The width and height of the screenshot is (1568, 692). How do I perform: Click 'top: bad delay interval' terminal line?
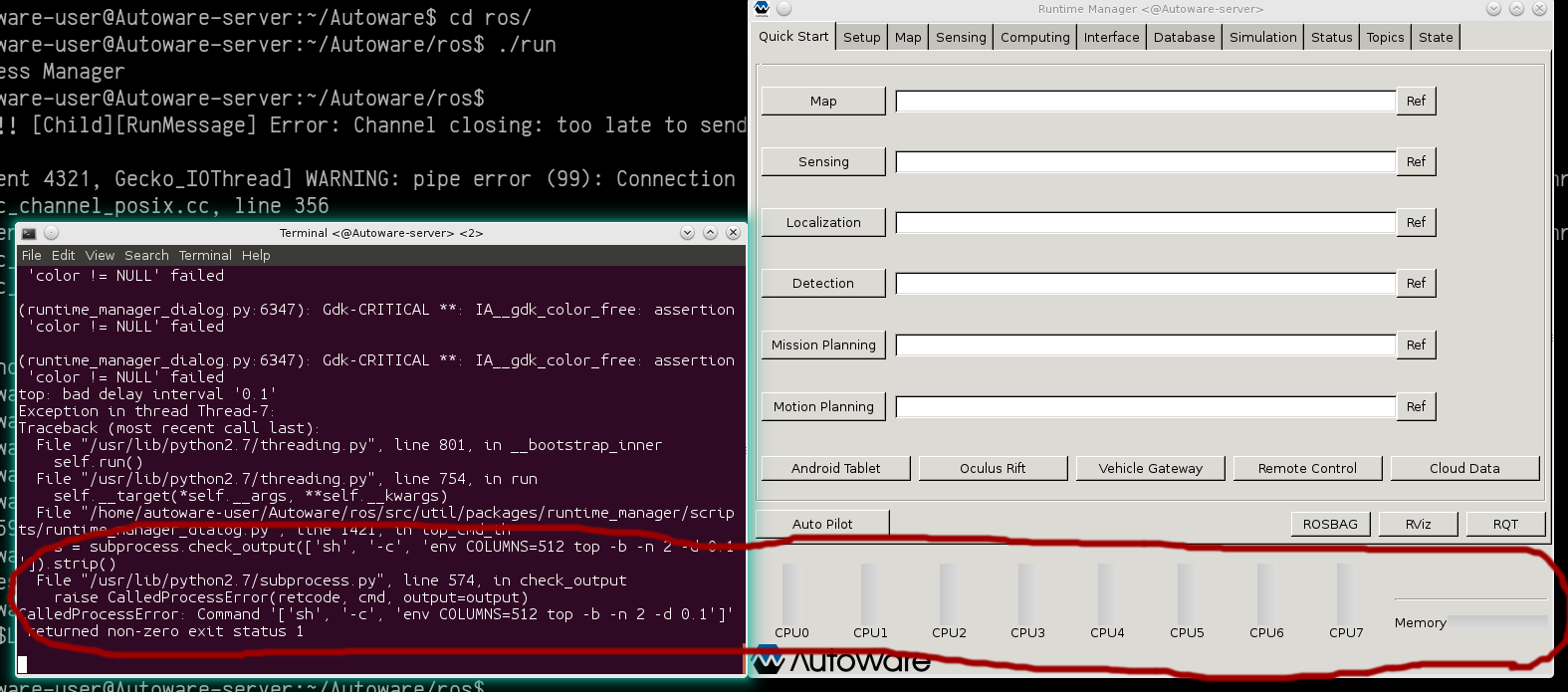tap(147, 394)
